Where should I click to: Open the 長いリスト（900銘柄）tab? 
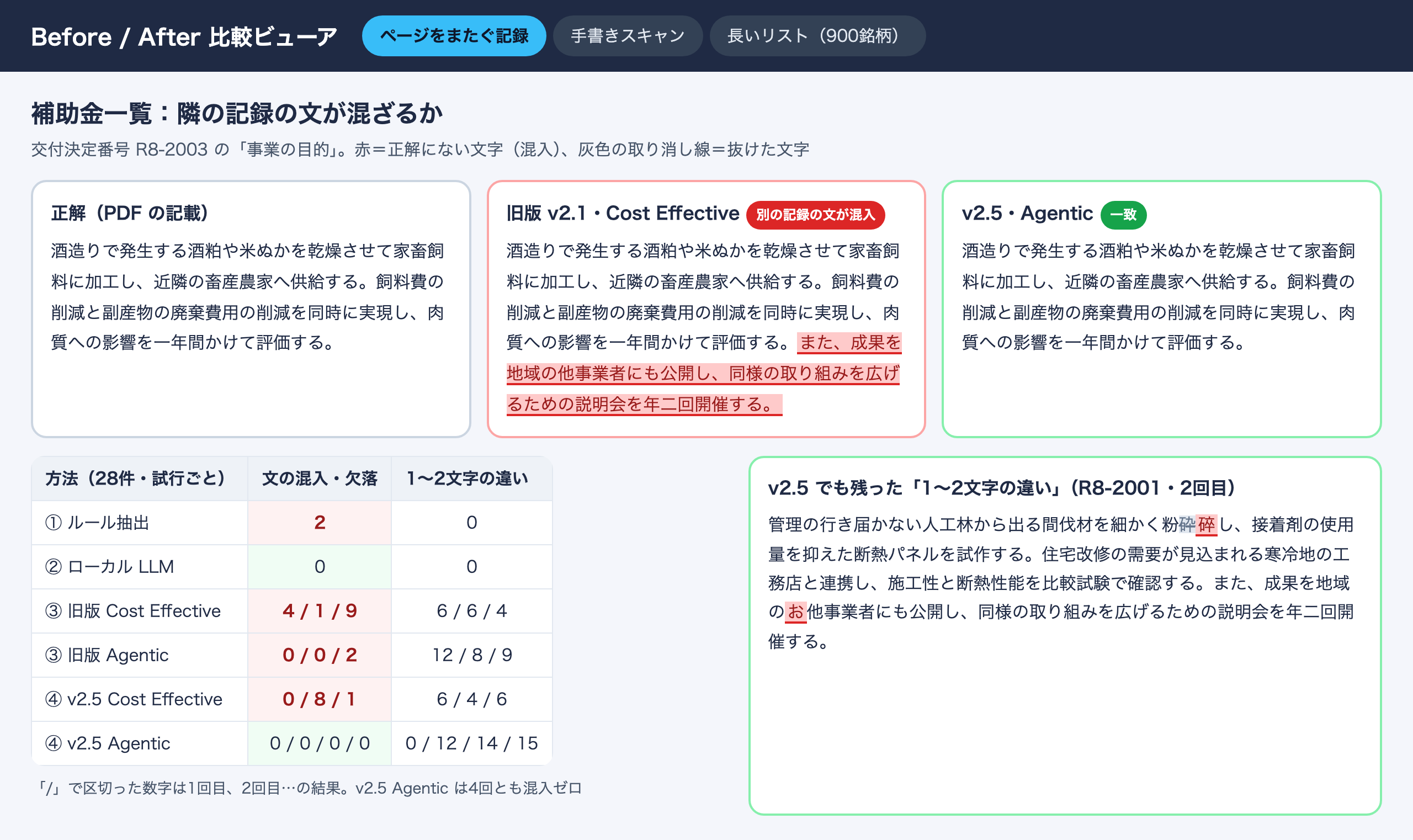click(817, 36)
